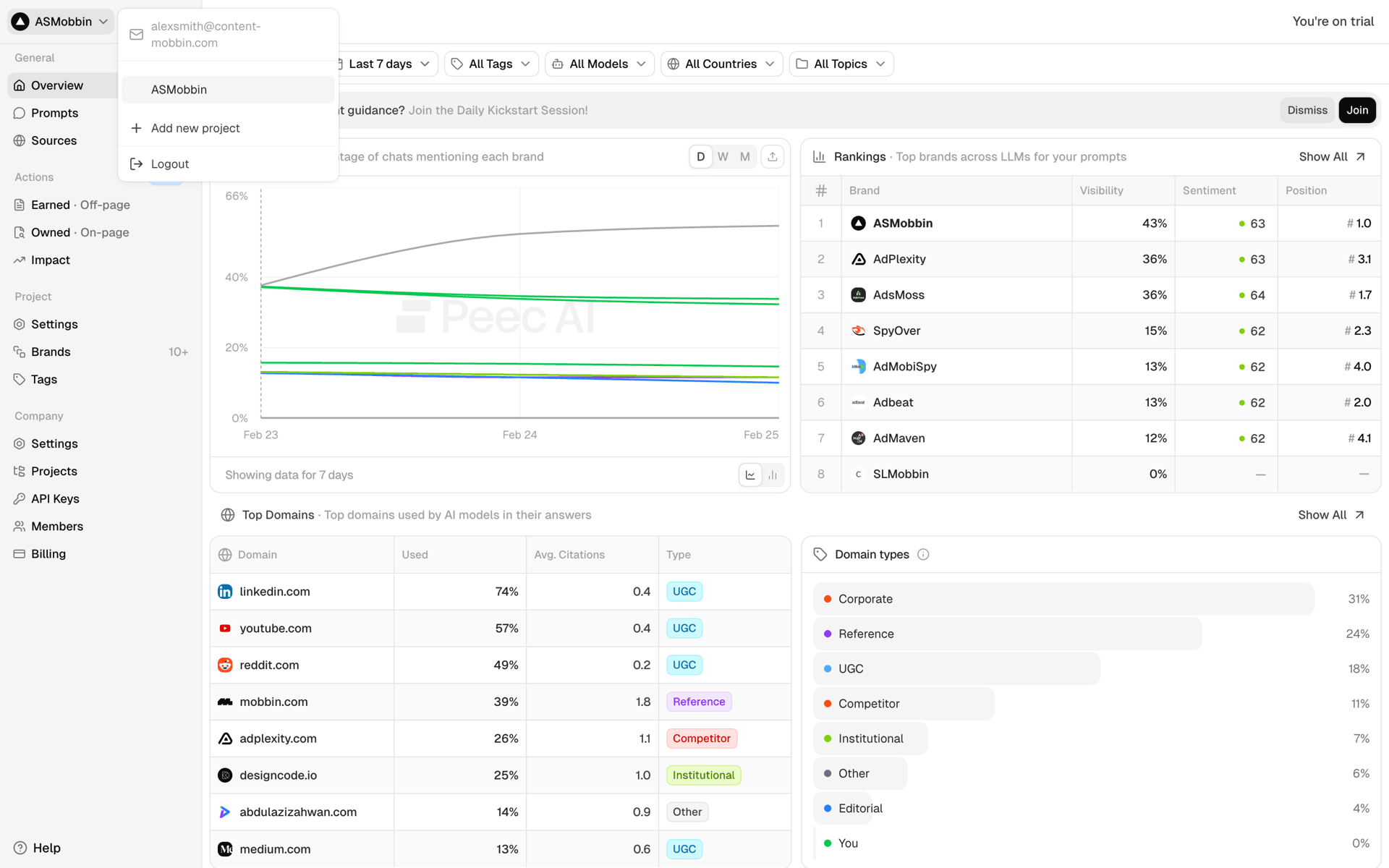
Task: Click the AdMaven brand logo
Action: tap(859, 438)
